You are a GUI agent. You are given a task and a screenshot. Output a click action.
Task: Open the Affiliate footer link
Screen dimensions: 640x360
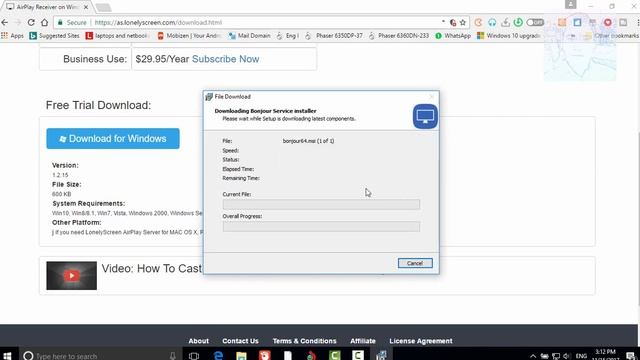pyautogui.click(x=363, y=341)
